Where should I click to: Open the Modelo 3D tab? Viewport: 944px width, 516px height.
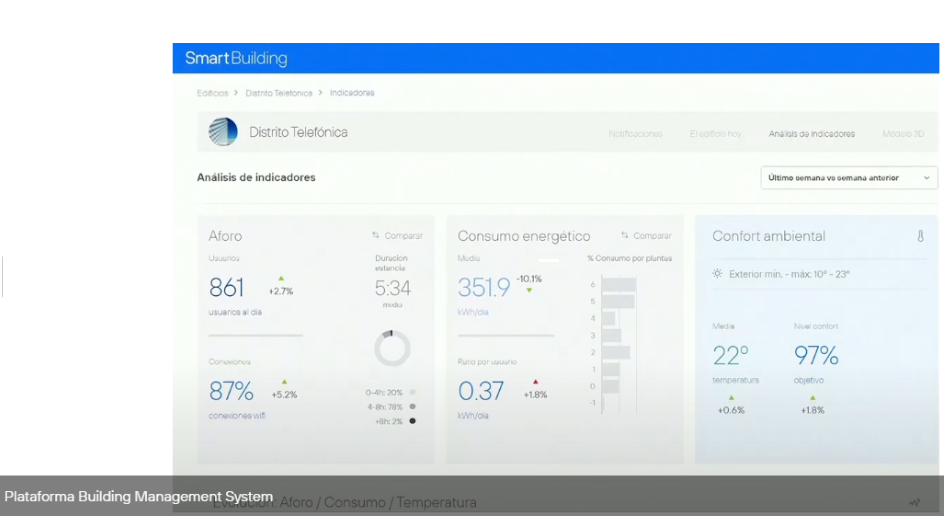[903, 134]
